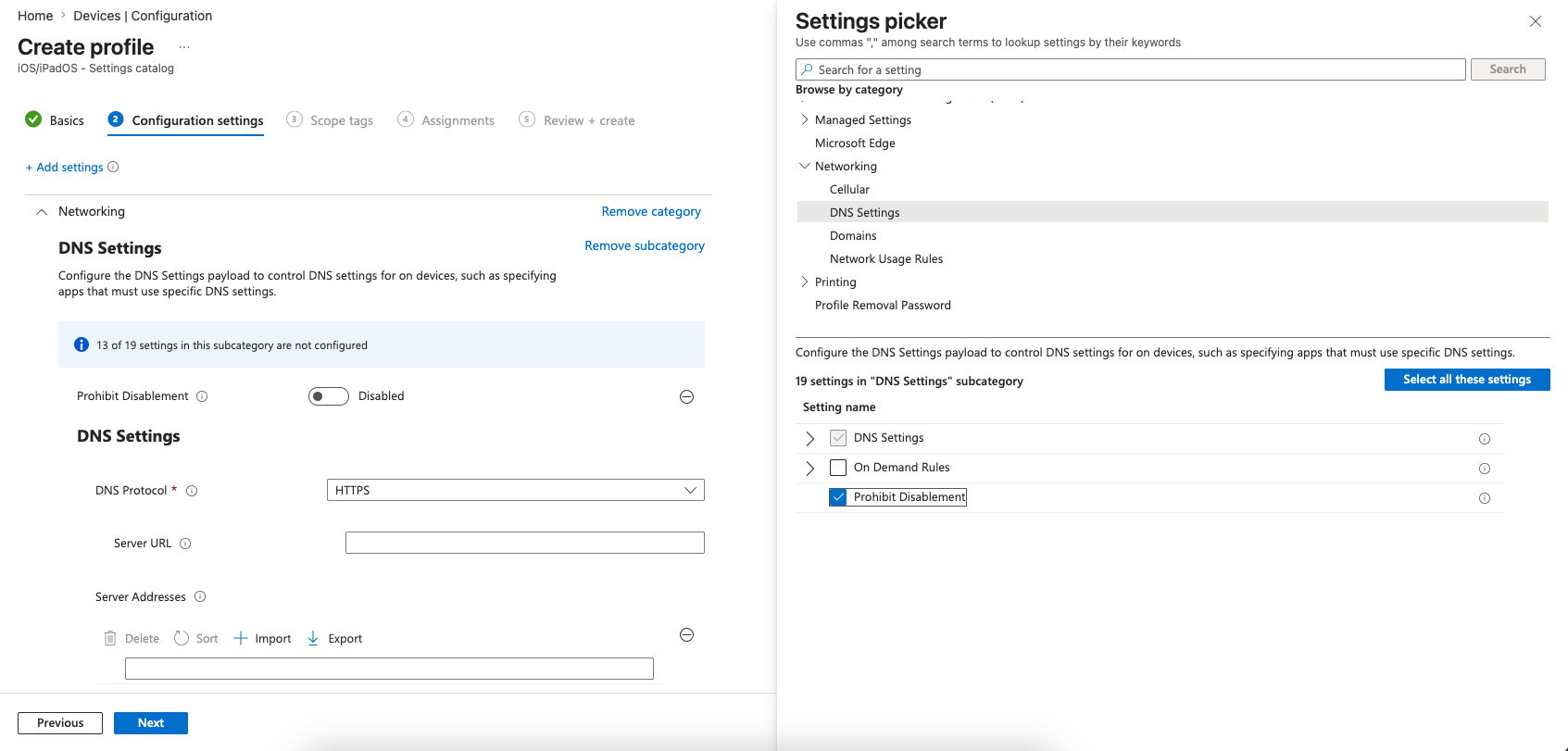Open Server URL info tooltip
This screenshot has width=1568, height=751.
point(185,544)
